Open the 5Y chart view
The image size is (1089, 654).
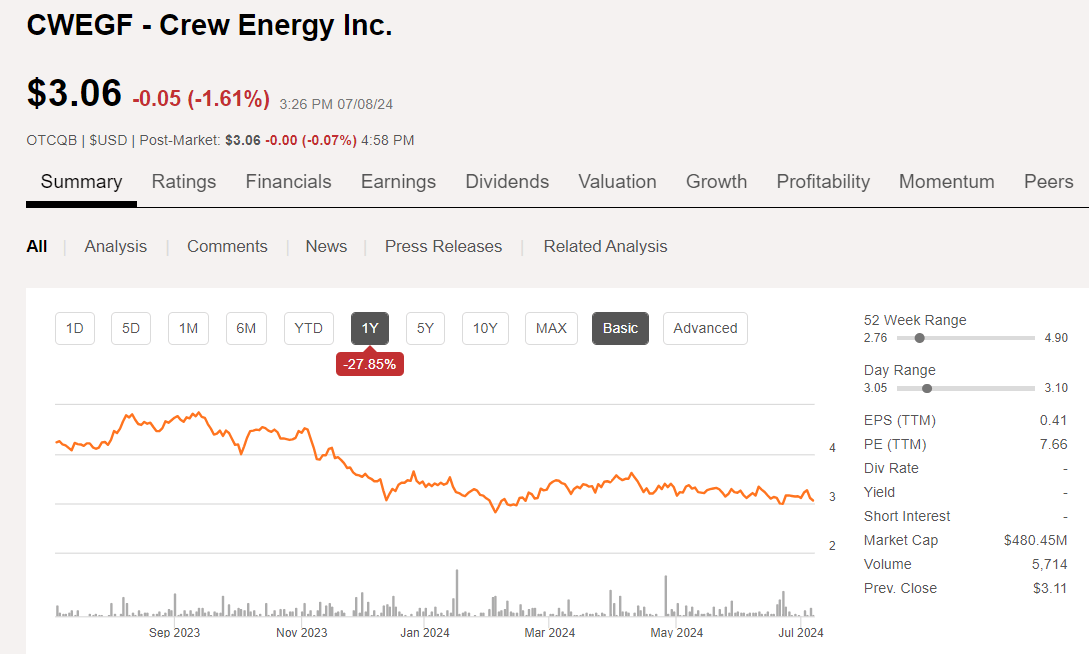coord(425,328)
